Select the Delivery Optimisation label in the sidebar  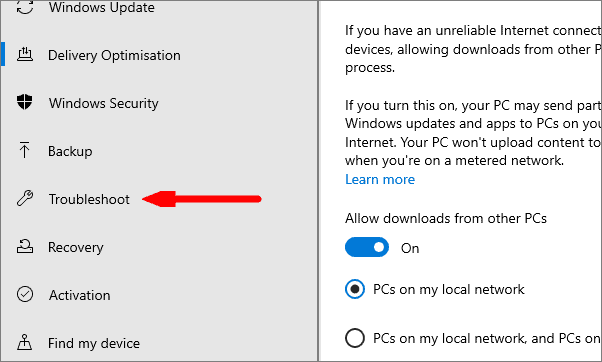click(114, 55)
